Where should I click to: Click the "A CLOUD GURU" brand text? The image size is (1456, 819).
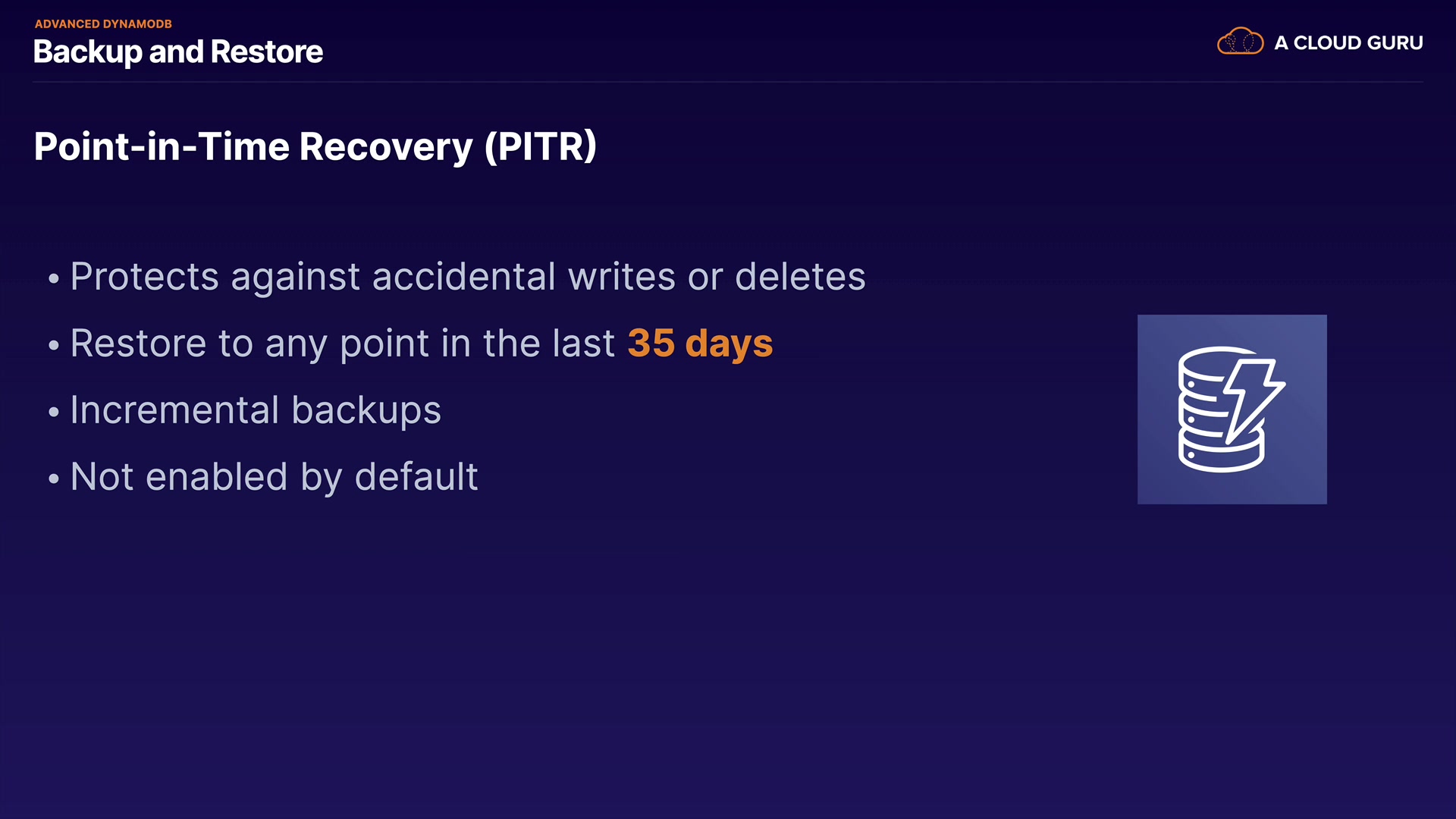click(x=1348, y=43)
